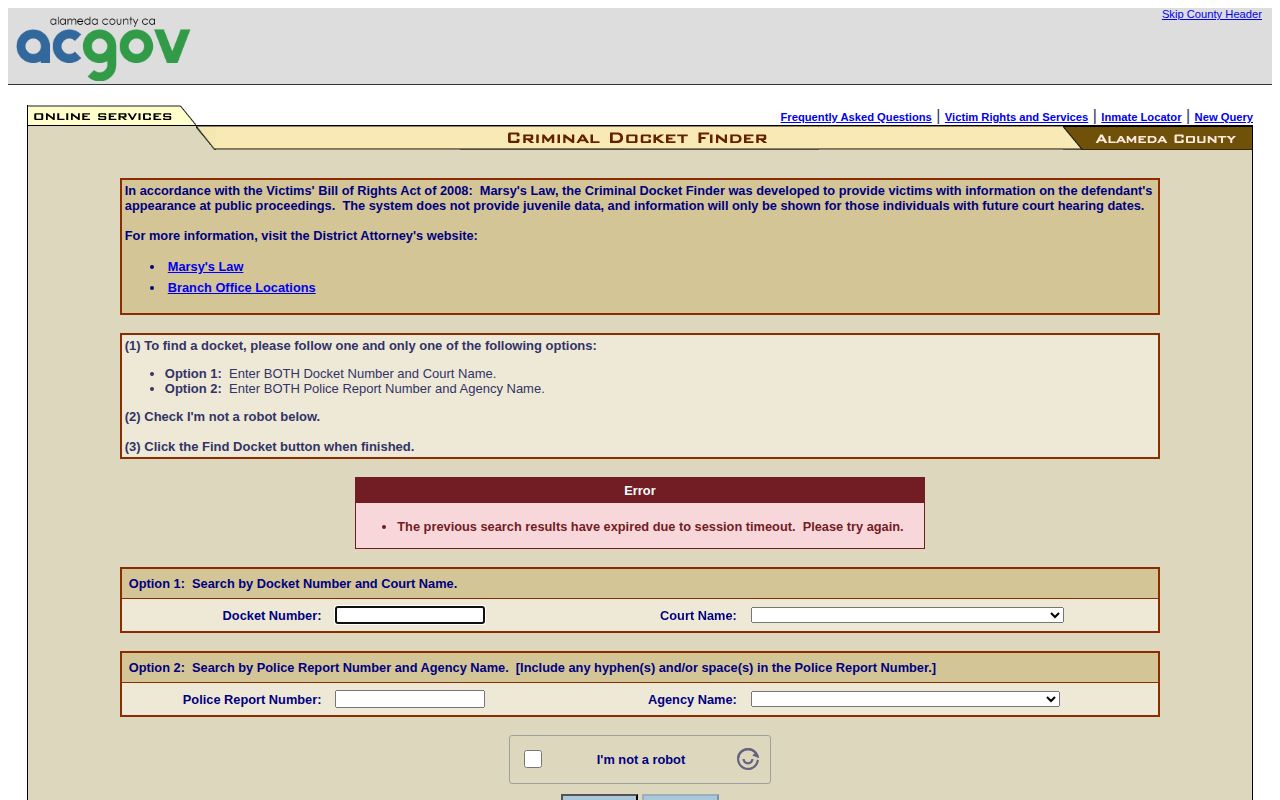Click the acgov logo
This screenshot has width=1280, height=800.
pyautogui.click(x=103, y=47)
